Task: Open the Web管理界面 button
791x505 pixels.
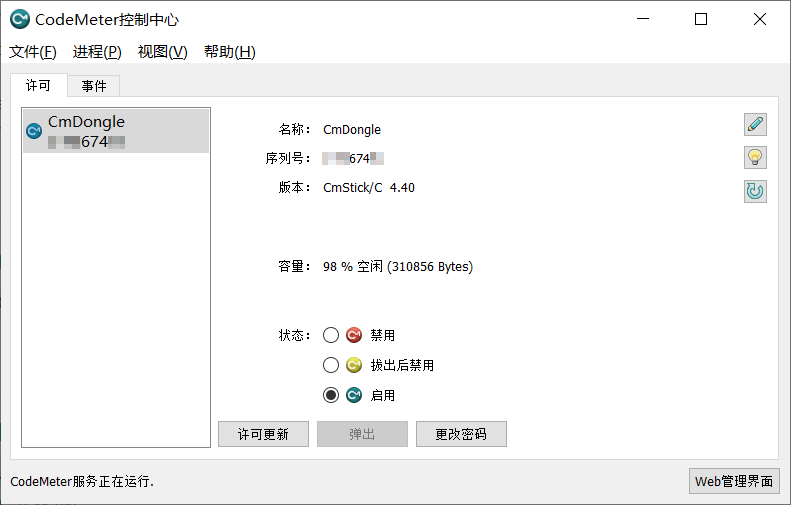Action: pyautogui.click(x=734, y=481)
